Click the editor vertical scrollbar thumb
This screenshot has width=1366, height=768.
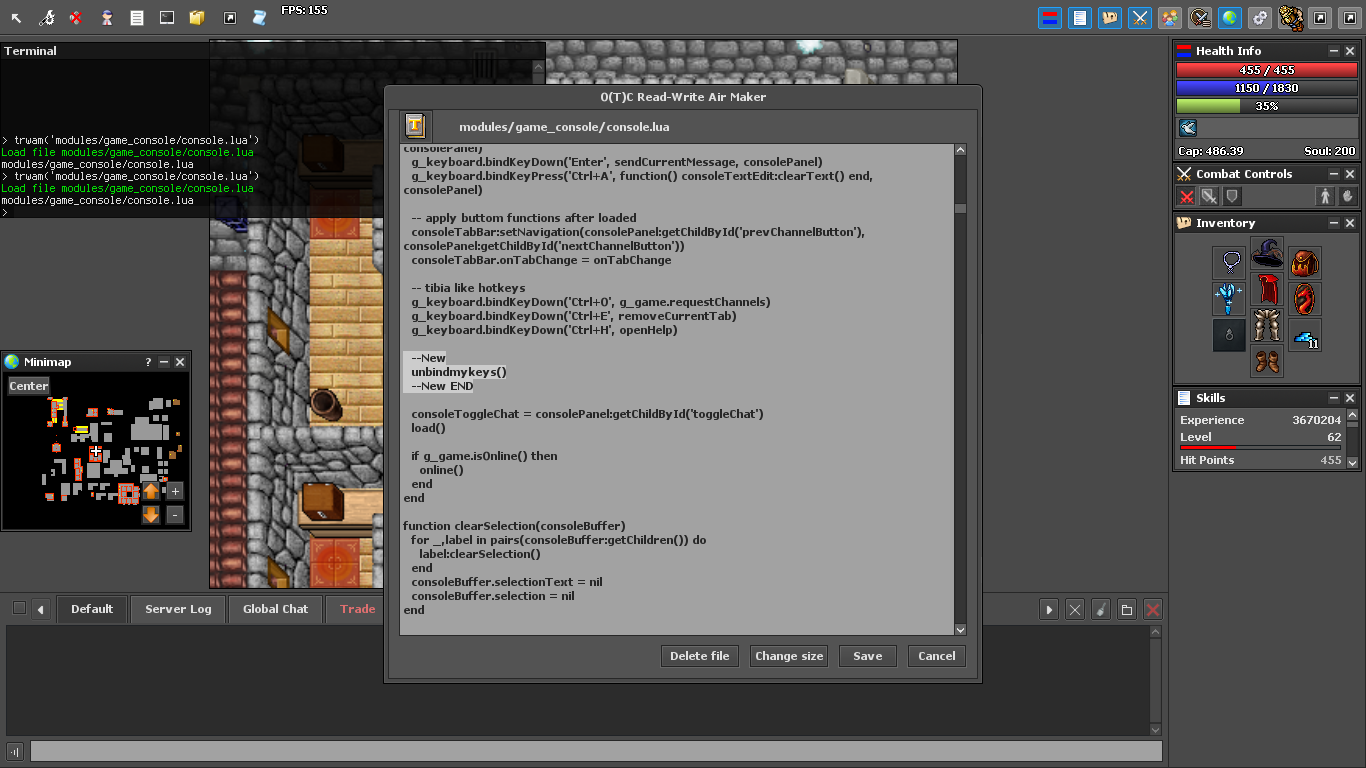pyautogui.click(x=961, y=209)
